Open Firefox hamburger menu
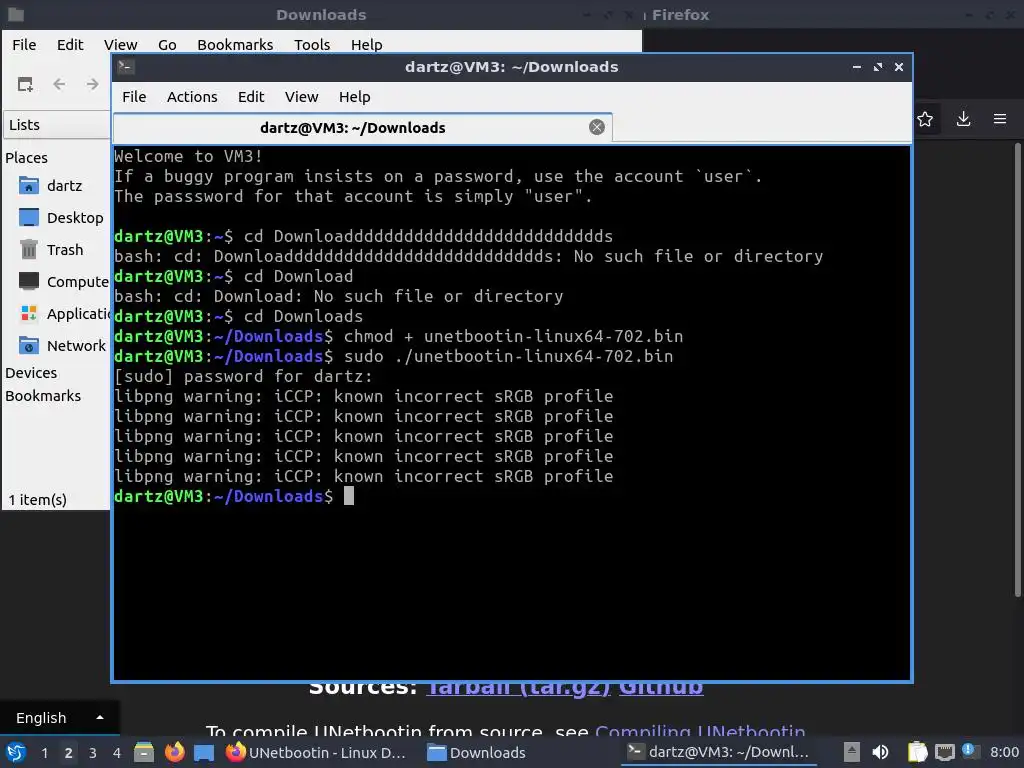Screen dimensions: 1024x768 (1000, 119)
